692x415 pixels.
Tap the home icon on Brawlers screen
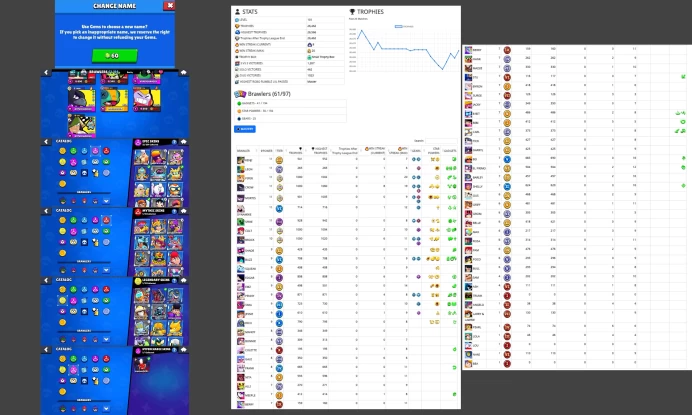tap(184, 72)
